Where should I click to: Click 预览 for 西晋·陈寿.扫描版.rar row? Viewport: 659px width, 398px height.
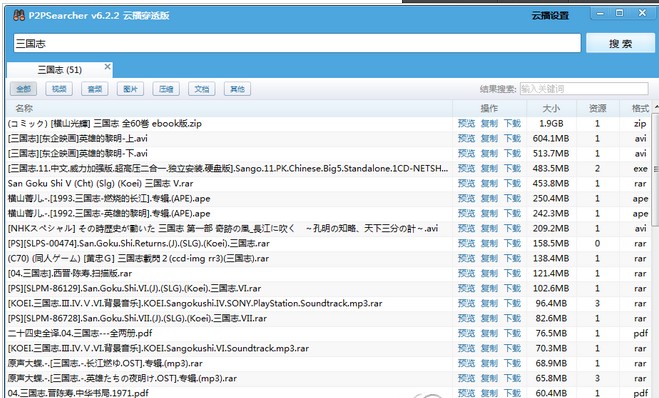[466, 274]
